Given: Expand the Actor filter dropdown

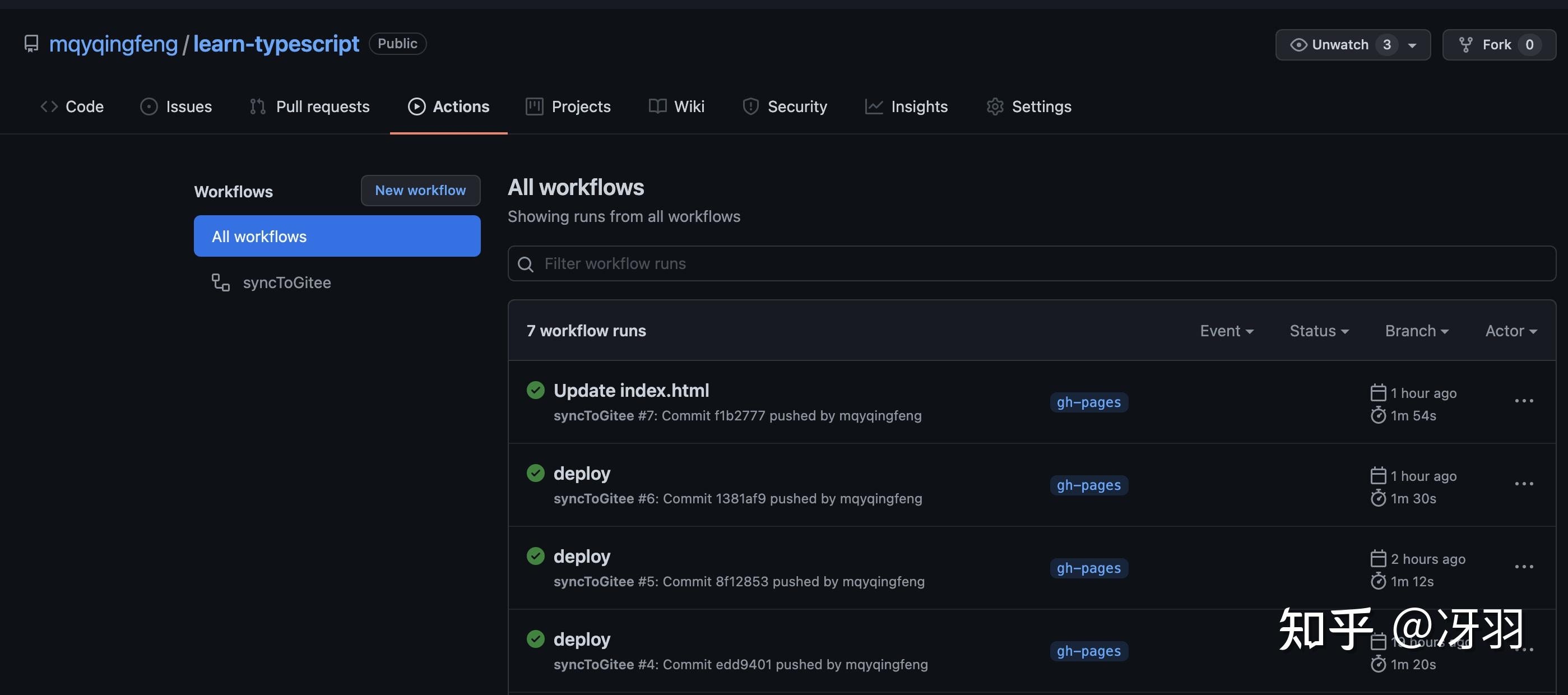Looking at the screenshot, I should coord(1511,331).
